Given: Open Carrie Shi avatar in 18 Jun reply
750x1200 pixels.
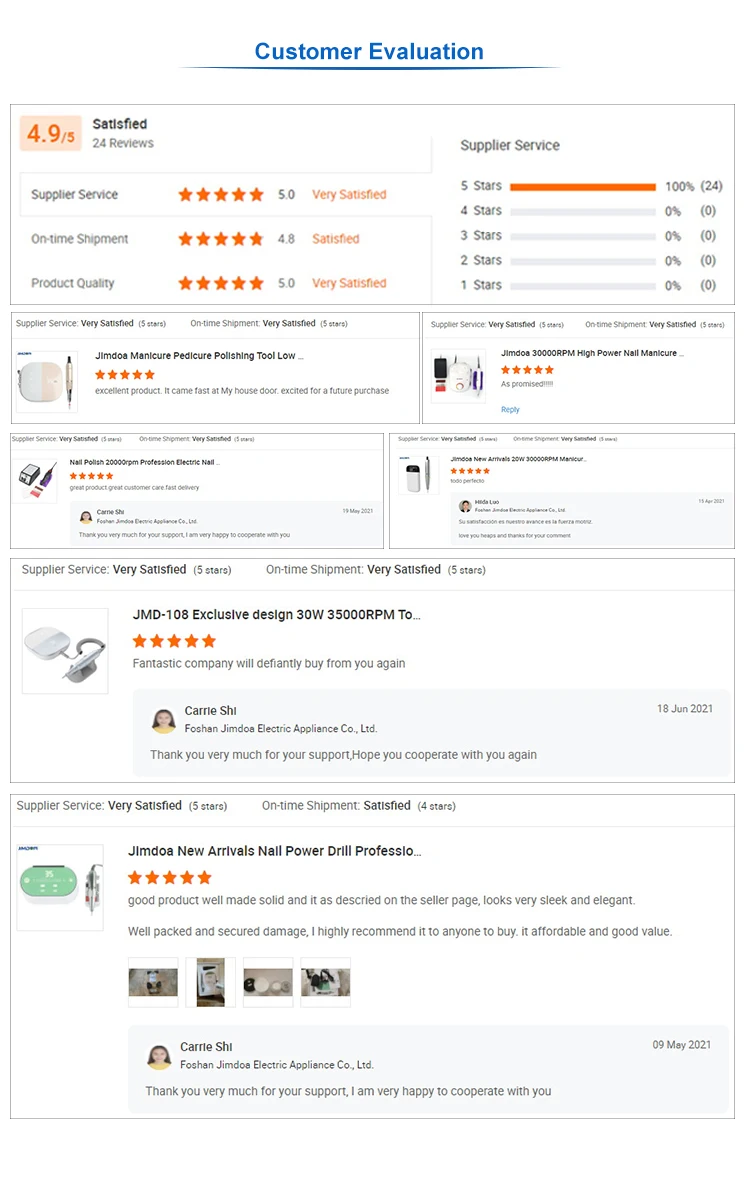Looking at the screenshot, I should pos(164,720).
